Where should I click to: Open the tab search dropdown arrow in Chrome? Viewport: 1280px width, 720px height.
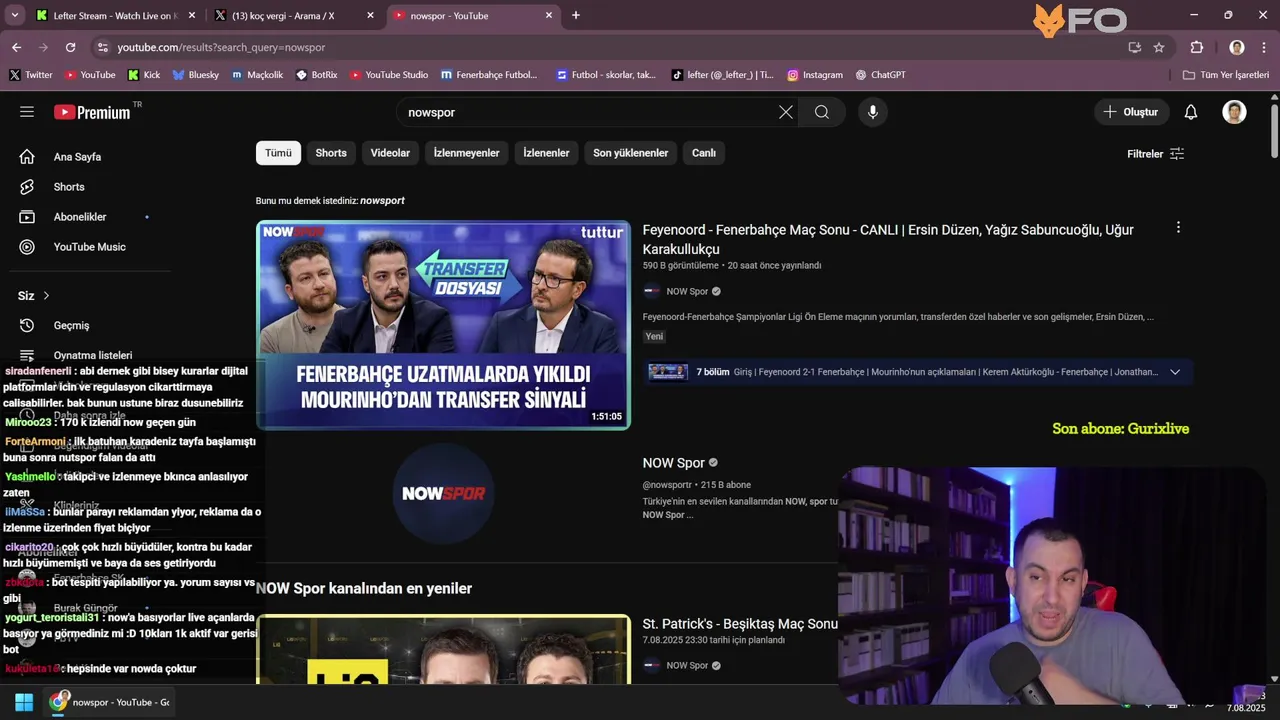[14, 15]
